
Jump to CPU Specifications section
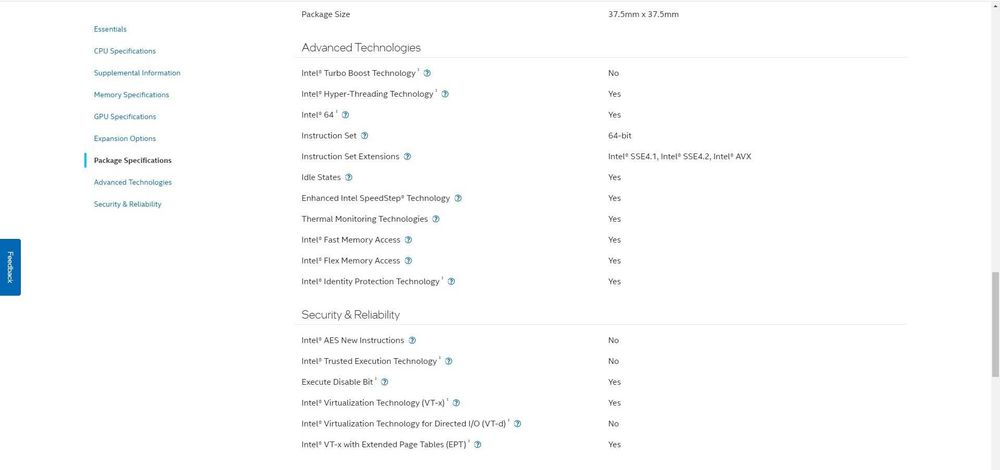click(x=125, y=51)
